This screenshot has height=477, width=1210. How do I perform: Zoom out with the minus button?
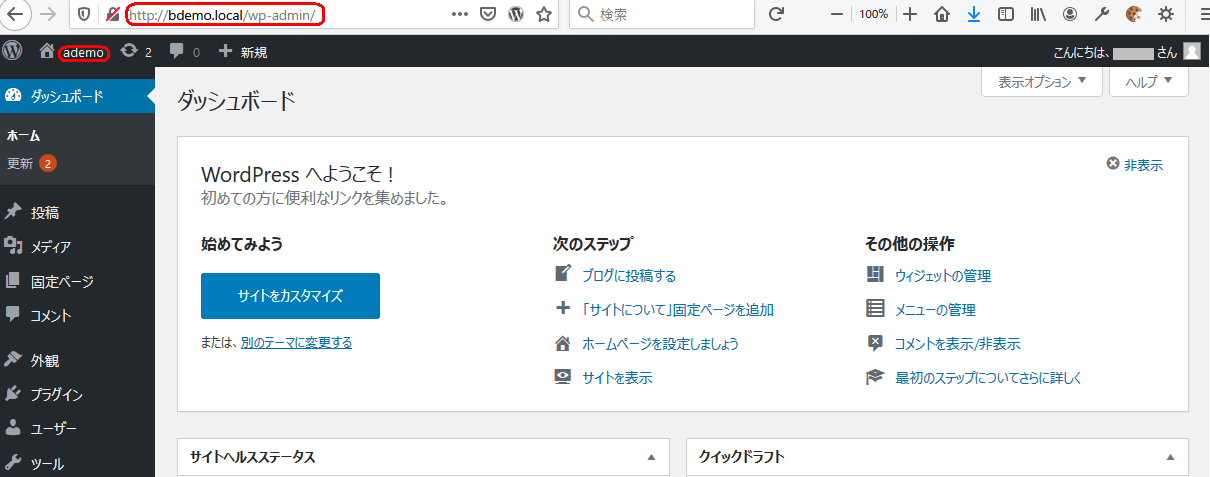(x=836, y=15)
